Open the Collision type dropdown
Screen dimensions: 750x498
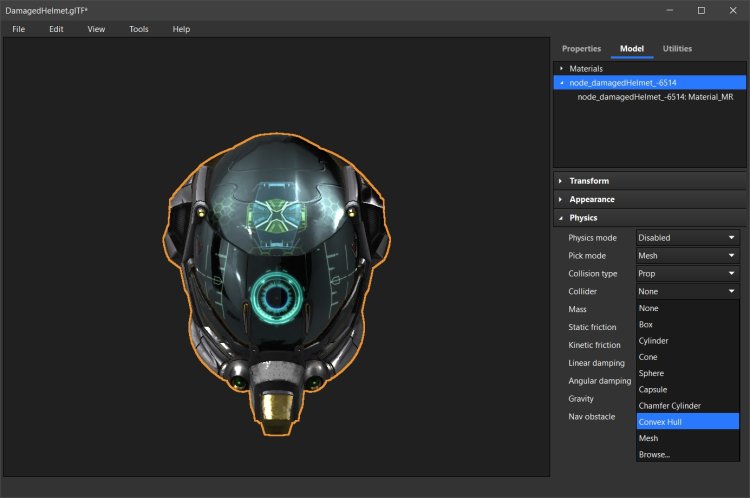[x=687, y=274]
